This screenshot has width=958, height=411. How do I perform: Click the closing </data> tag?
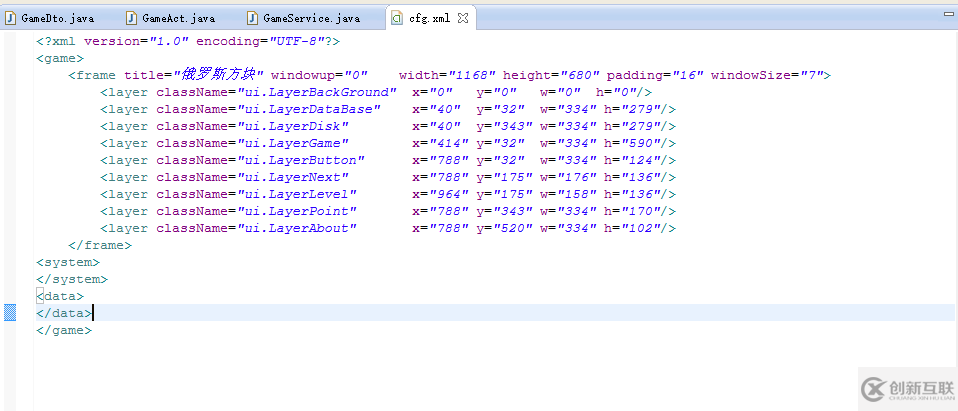tap(64, 314)
